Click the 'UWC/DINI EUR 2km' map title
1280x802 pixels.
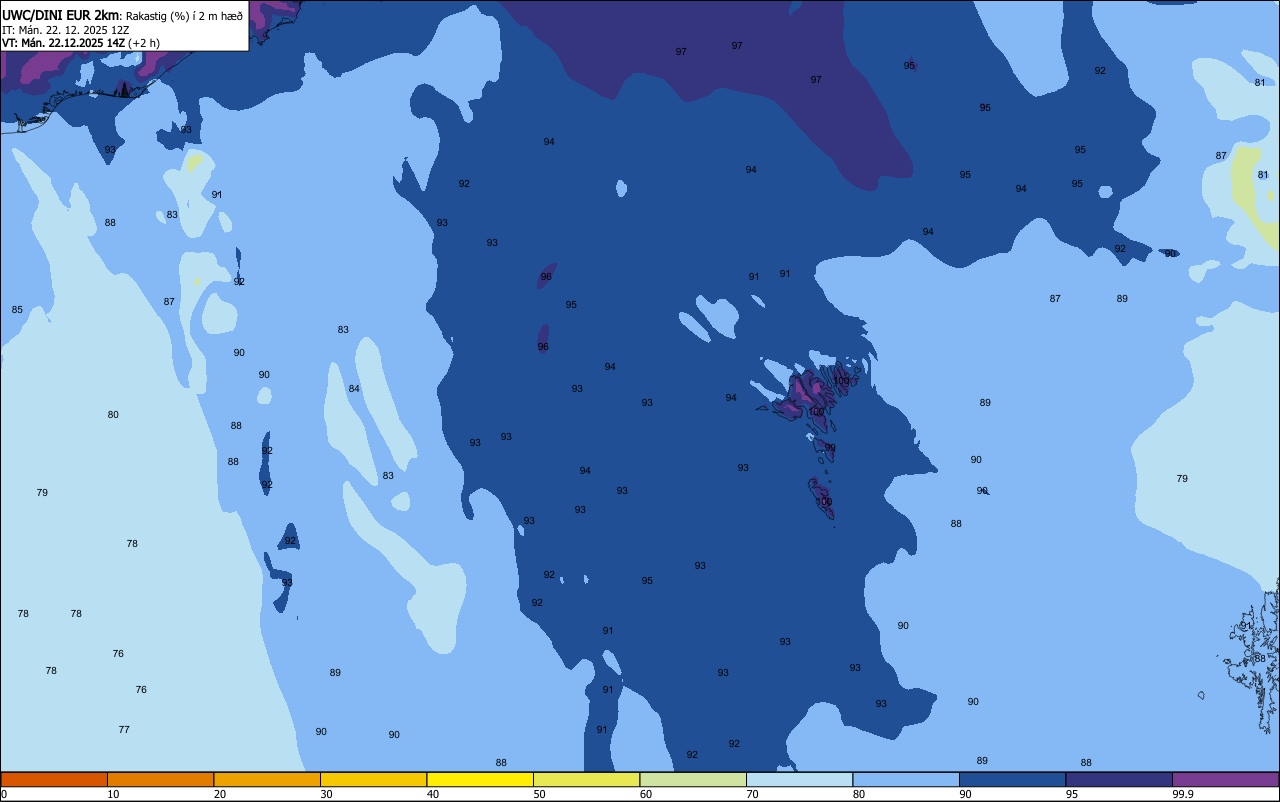[x=61, y=14]
